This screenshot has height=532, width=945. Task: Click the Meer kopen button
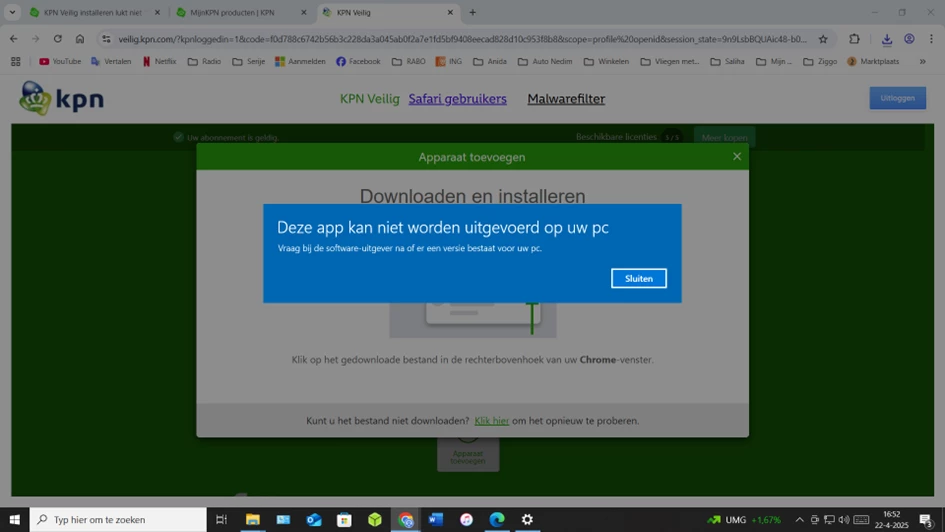point(724,137)
